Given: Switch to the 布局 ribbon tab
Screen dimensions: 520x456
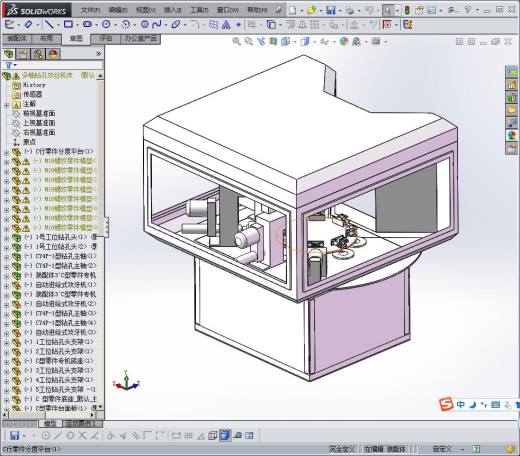Looking at the screenshot, I should coord(46,39).
